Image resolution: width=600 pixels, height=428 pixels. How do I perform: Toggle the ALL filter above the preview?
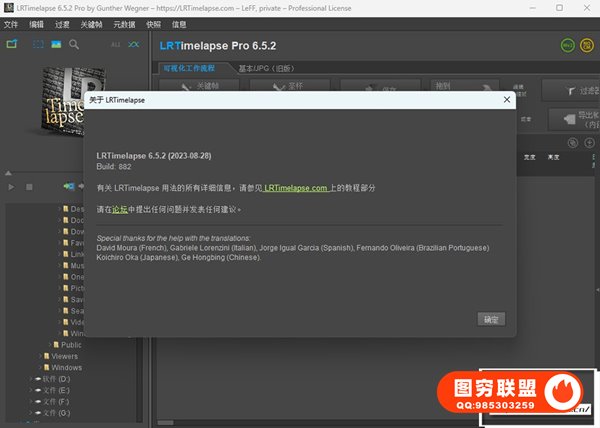(115, 46)
